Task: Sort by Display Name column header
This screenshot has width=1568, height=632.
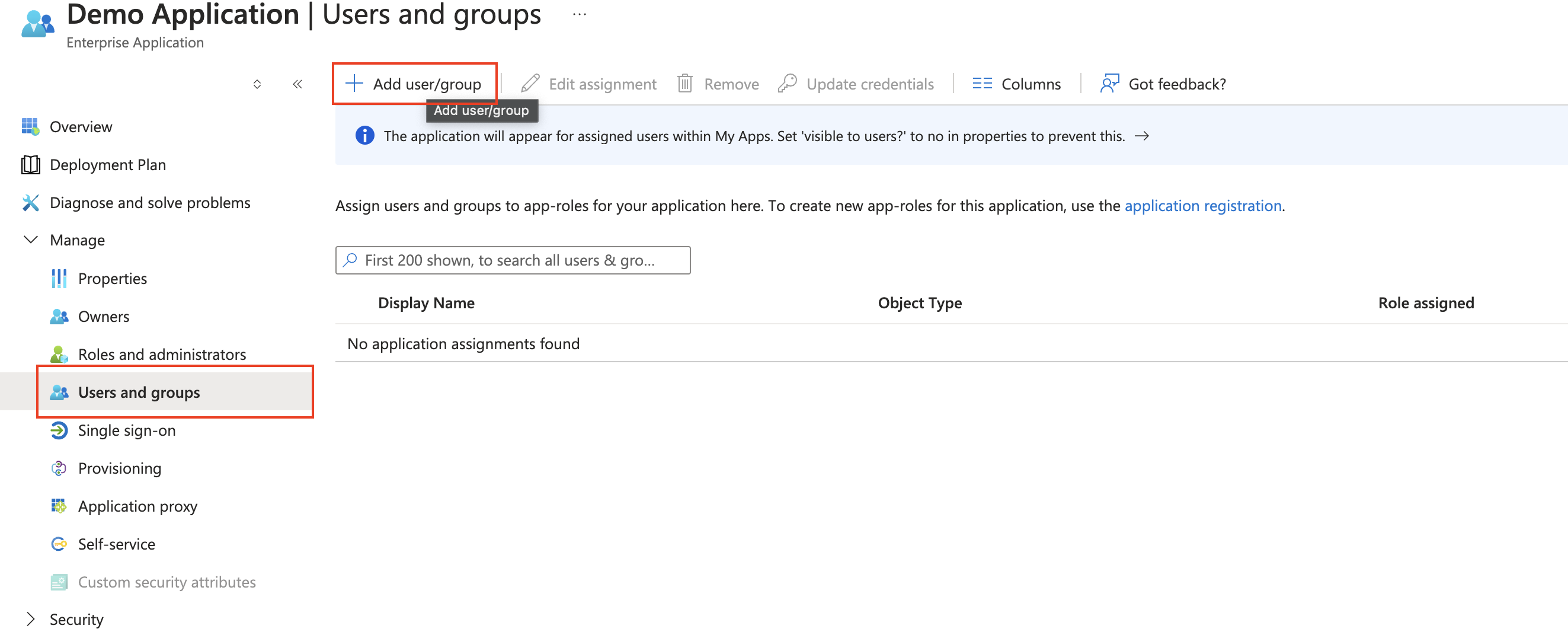Action: click(425, 302)
